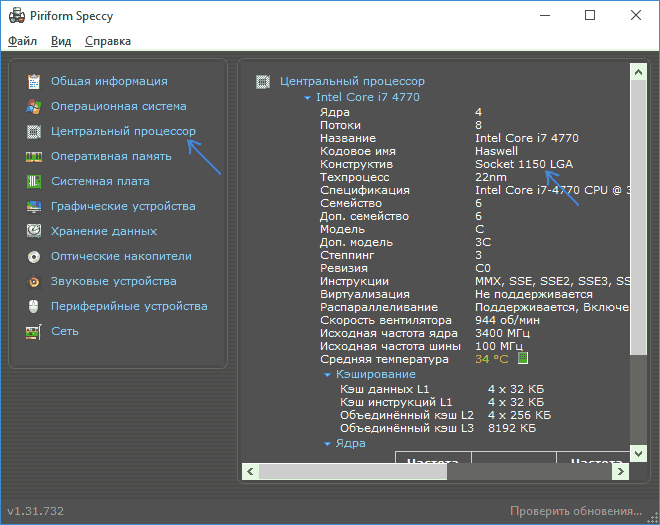The width and height of the screenshot is (660, 525).
Task: Click the Центральный процессор content heading
Action: coord(352,81)
